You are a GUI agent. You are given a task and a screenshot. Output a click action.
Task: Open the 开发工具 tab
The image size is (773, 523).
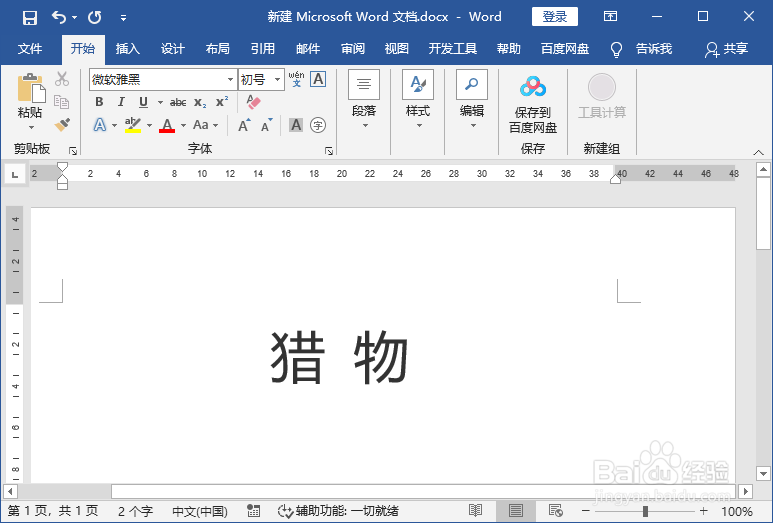click(x=453, y=49)
